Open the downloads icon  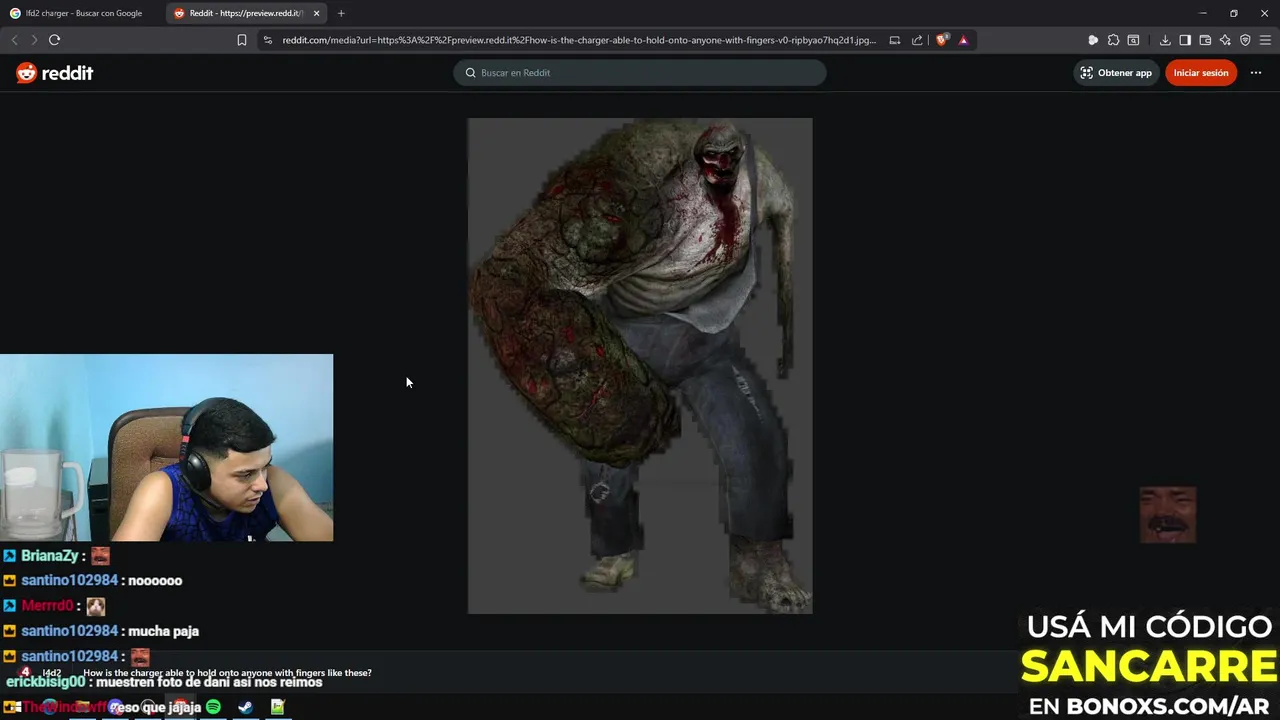(x=1165, y=40)
